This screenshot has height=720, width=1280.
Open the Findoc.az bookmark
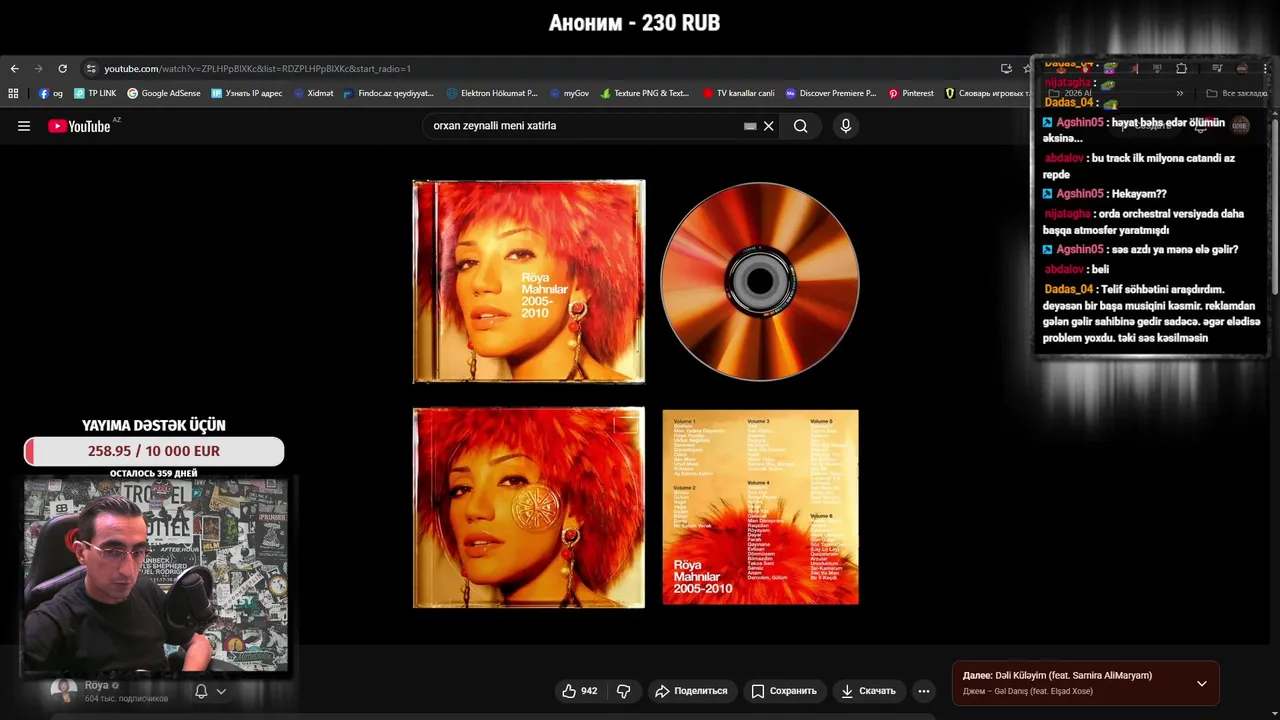point(389,93)
